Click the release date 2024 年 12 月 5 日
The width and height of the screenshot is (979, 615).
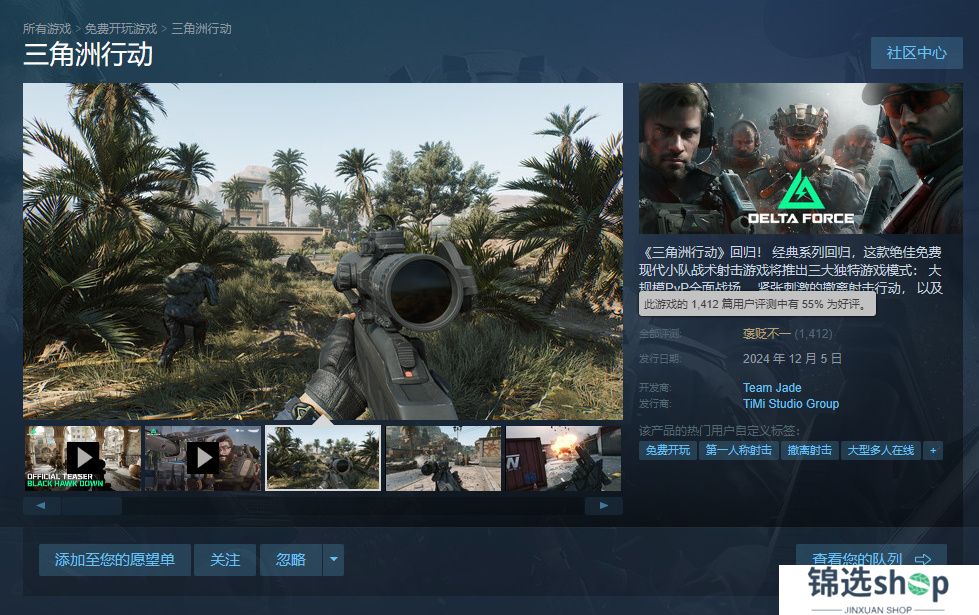(792, 359)
